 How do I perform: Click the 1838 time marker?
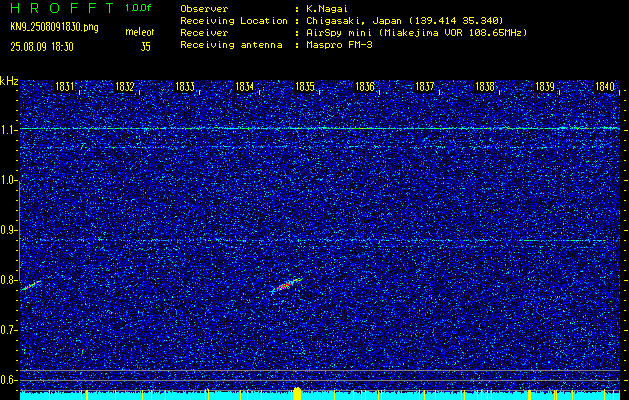pyautogui.click(x=485, y=86)
